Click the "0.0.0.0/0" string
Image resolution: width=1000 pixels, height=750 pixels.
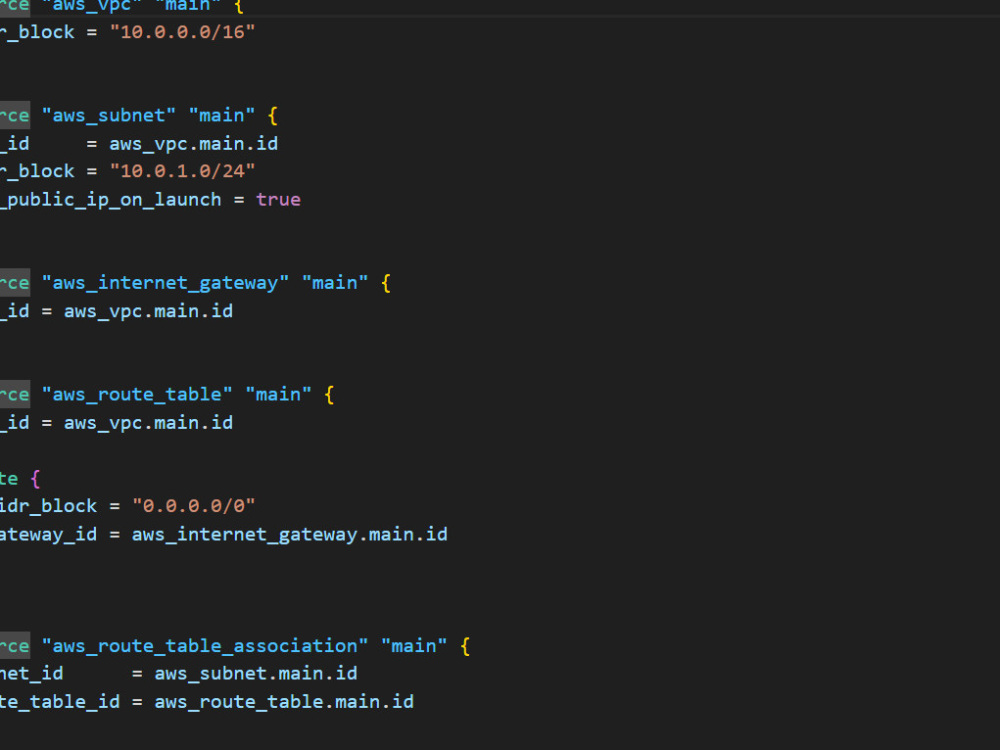click(x=194, y=506)
